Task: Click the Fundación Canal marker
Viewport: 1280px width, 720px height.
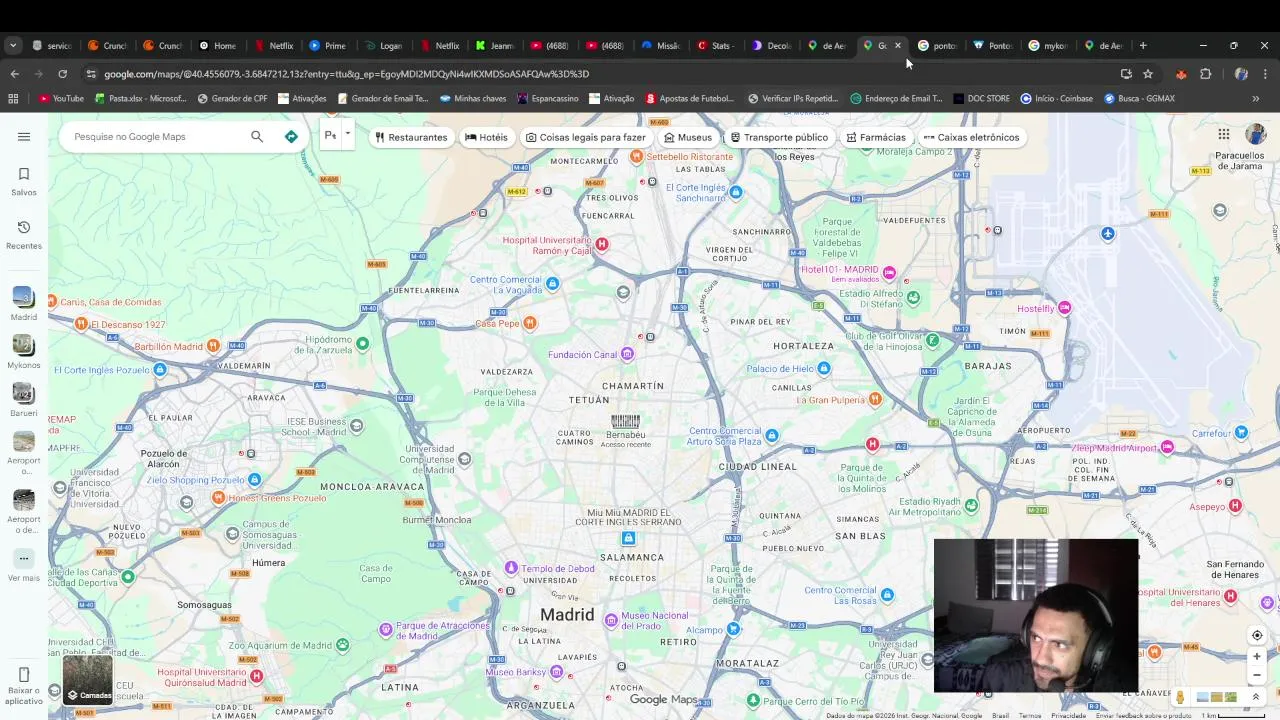Action: tap(627, 354)
